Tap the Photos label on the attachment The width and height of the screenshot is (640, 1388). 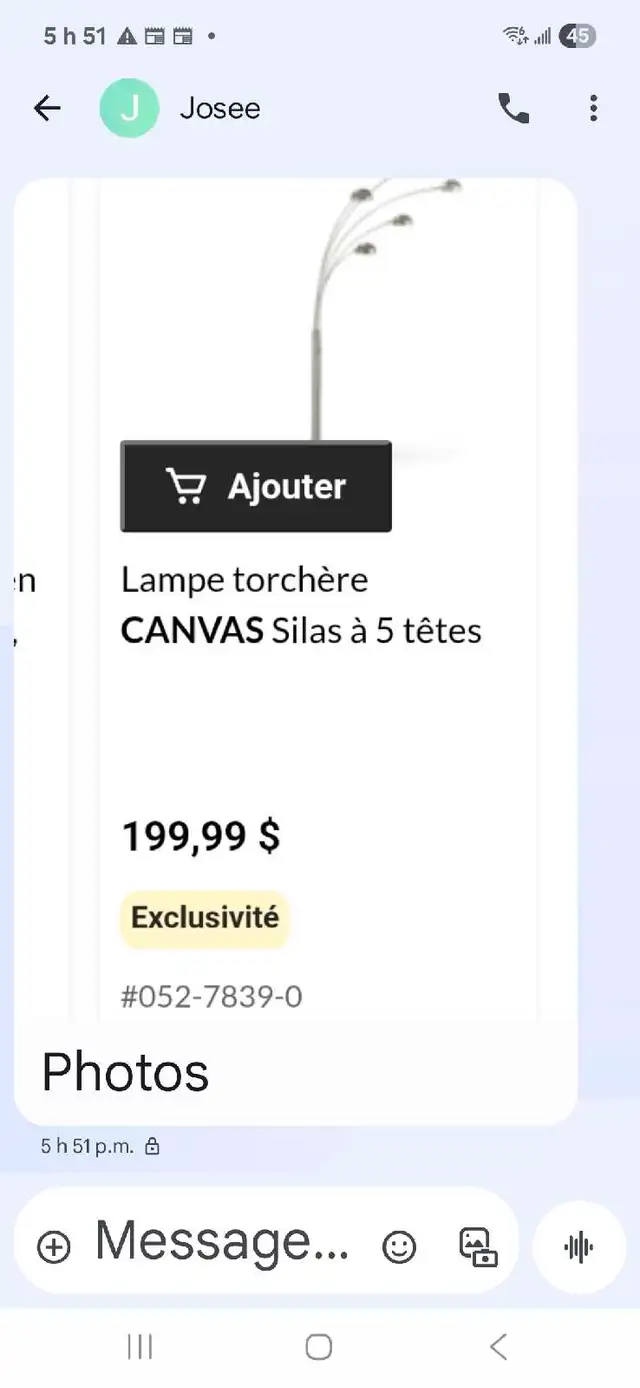(125, 1072)
